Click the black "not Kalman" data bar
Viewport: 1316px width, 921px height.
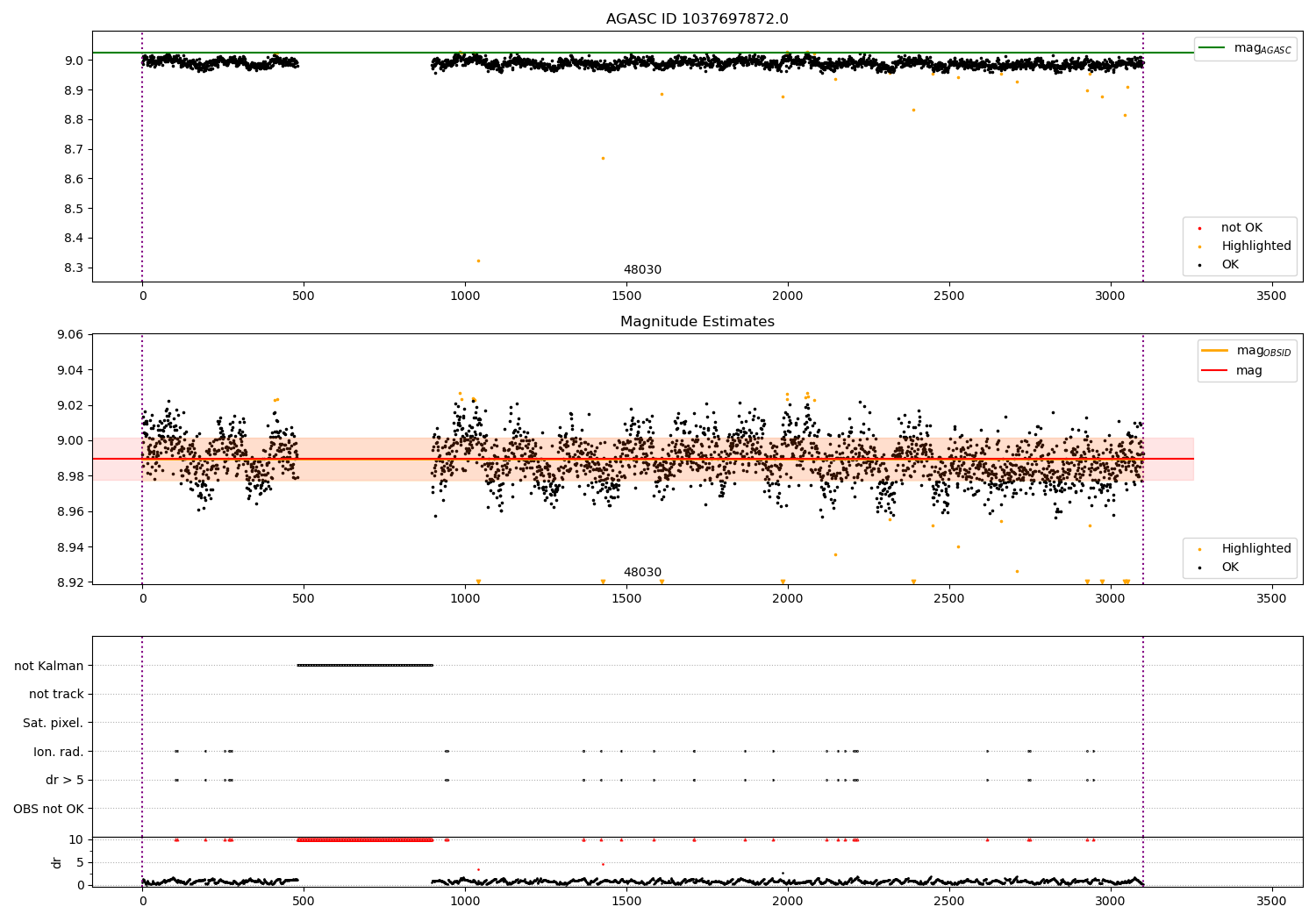pyautogui.click(x=365, y=666)
